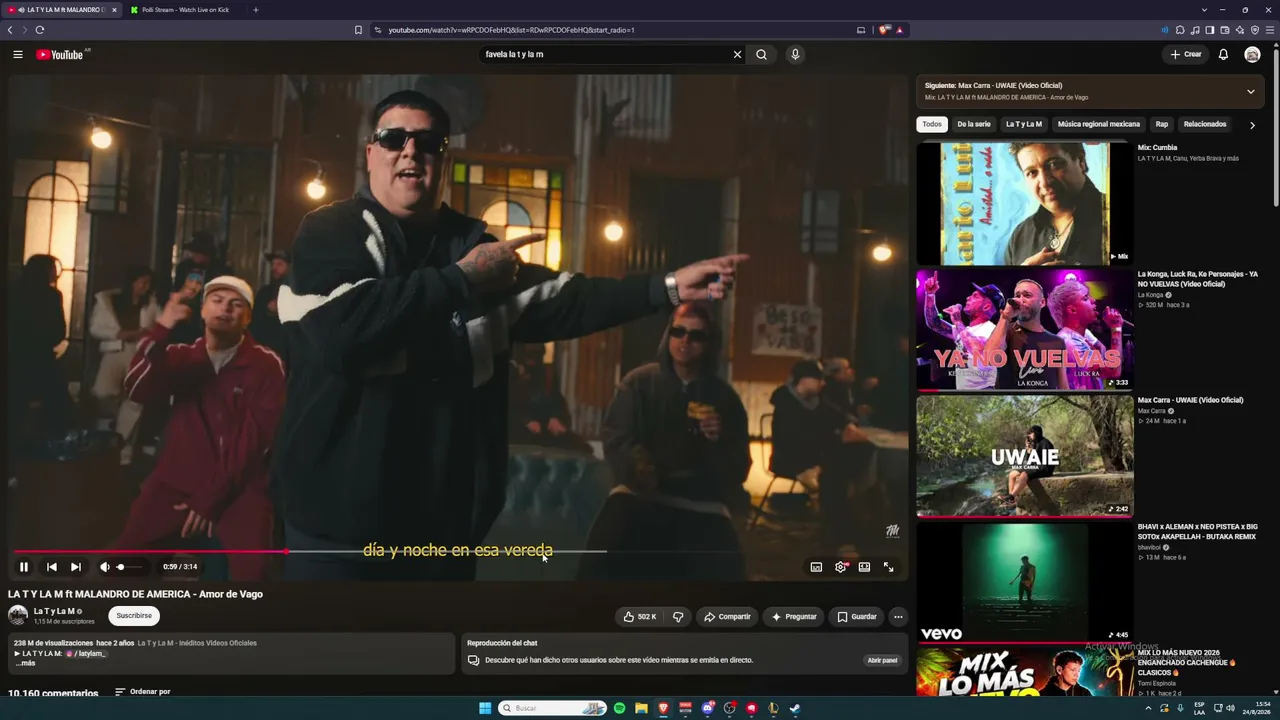Click the browser address bar
This screenshot has width=1280, height=720.
pos(610,30)
